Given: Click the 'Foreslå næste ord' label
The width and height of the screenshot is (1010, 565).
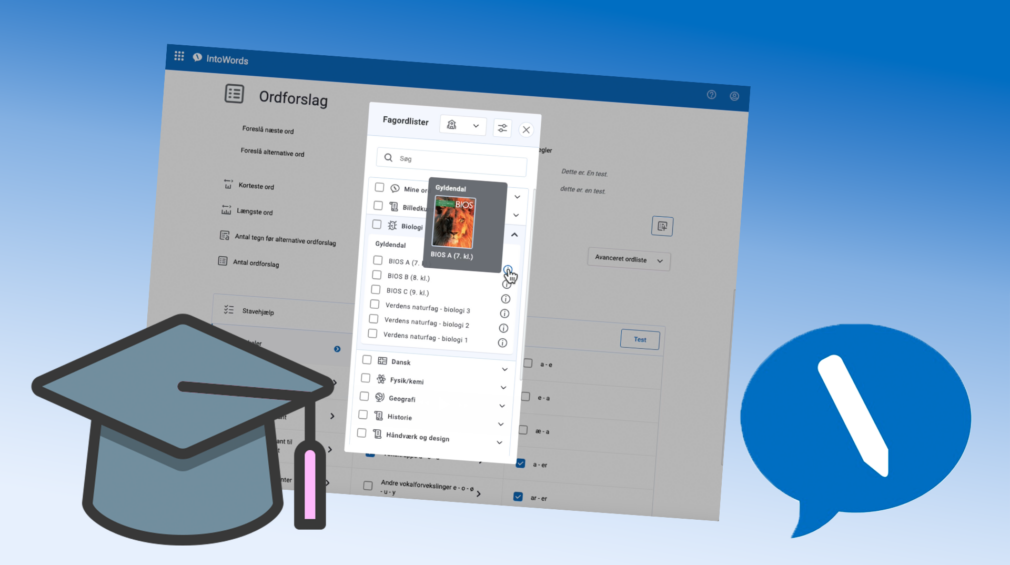Looking at the screenshot, I should (x=268, y=129).
